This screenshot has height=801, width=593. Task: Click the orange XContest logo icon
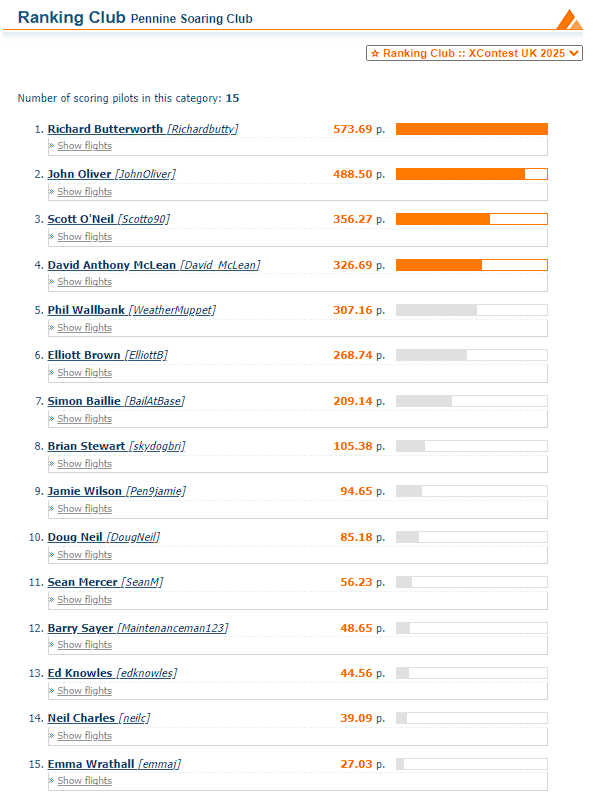pos(569,20)
